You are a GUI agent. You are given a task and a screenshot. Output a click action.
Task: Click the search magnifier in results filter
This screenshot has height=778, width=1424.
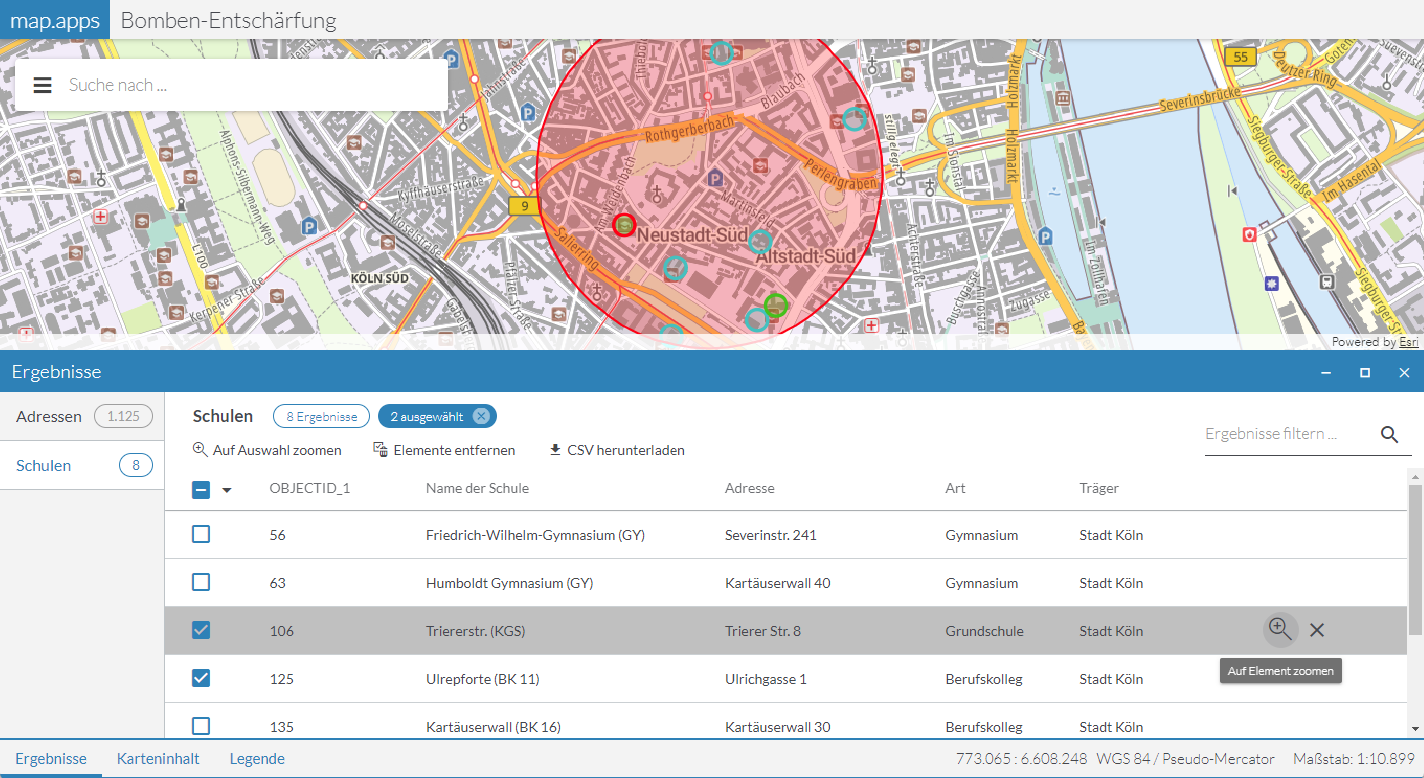(1389, 434)
